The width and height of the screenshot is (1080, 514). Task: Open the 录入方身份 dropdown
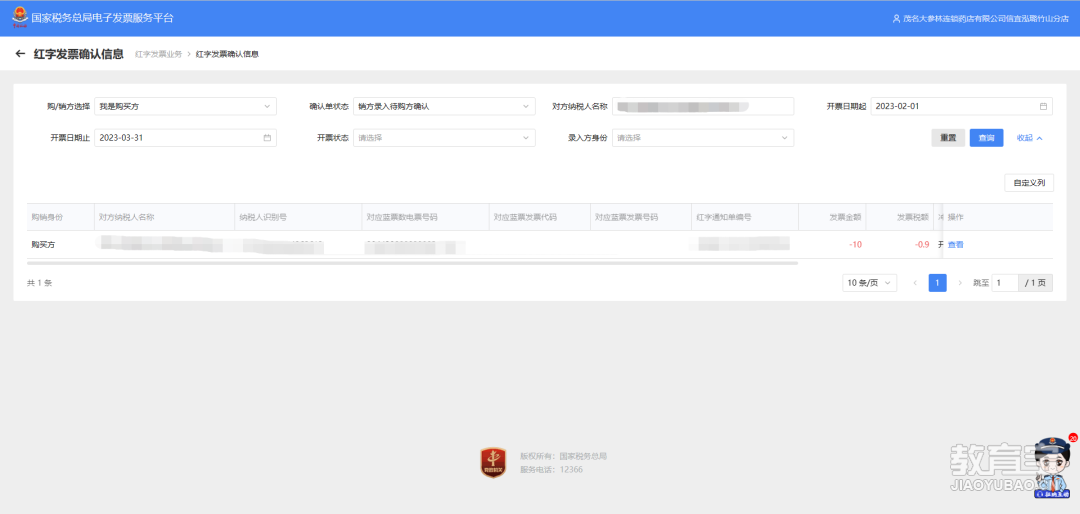703,138
